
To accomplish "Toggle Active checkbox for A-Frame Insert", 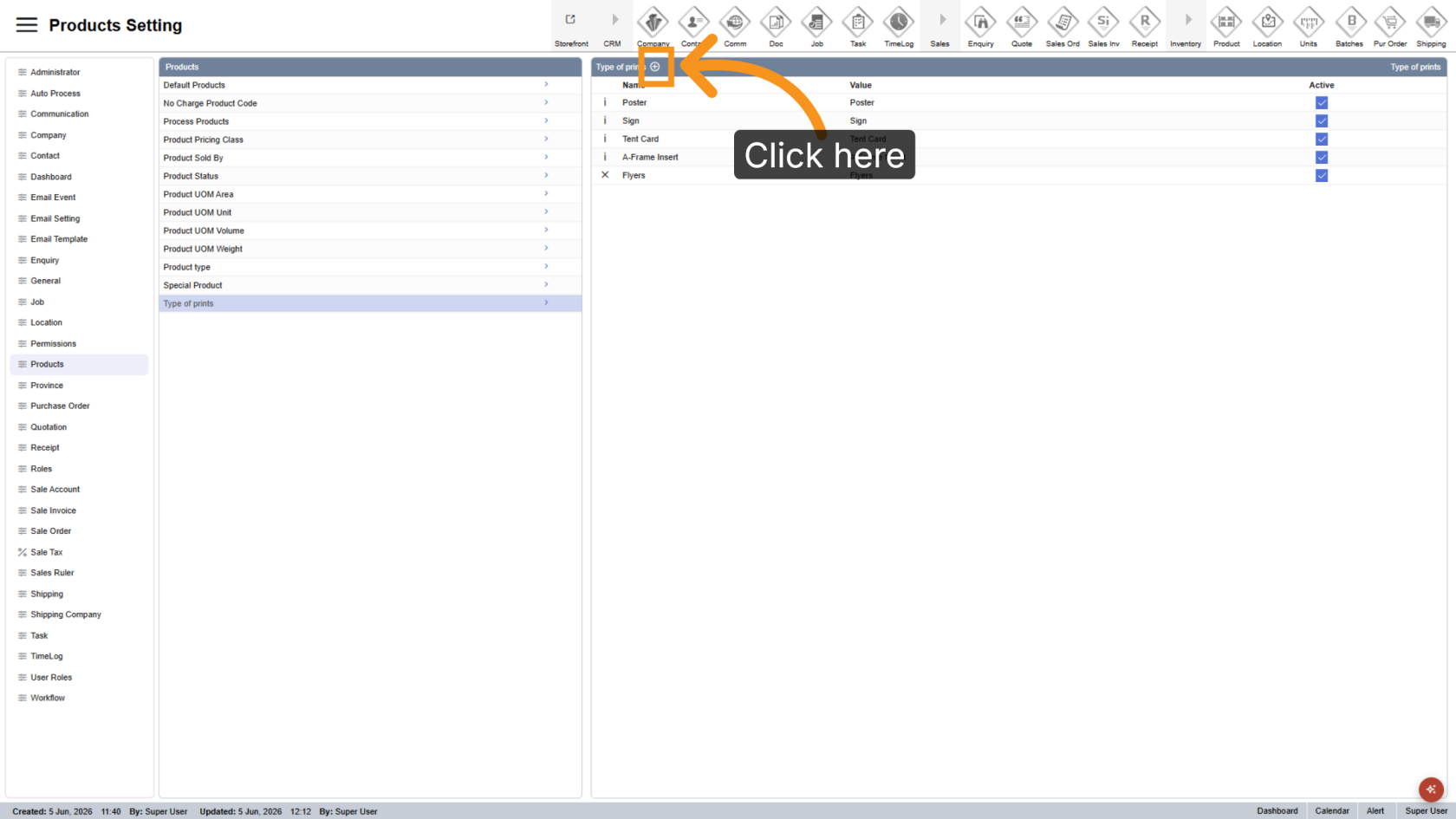I will coord(1322,157).
